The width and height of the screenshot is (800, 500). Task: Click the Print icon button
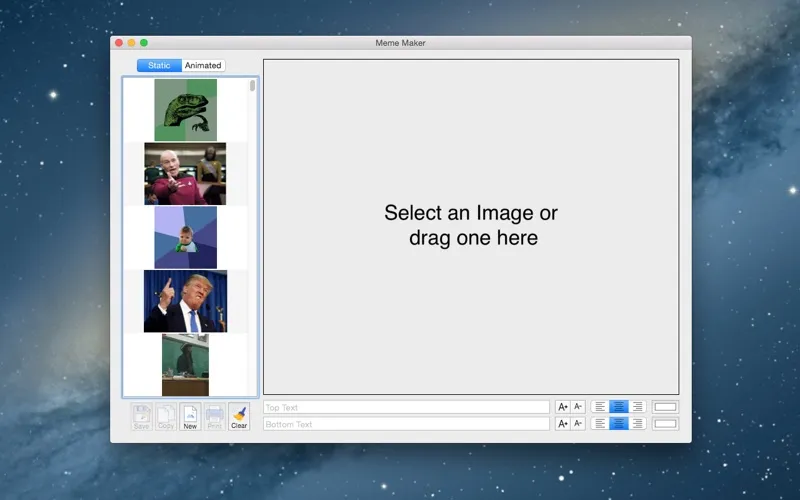click(214, 416)
